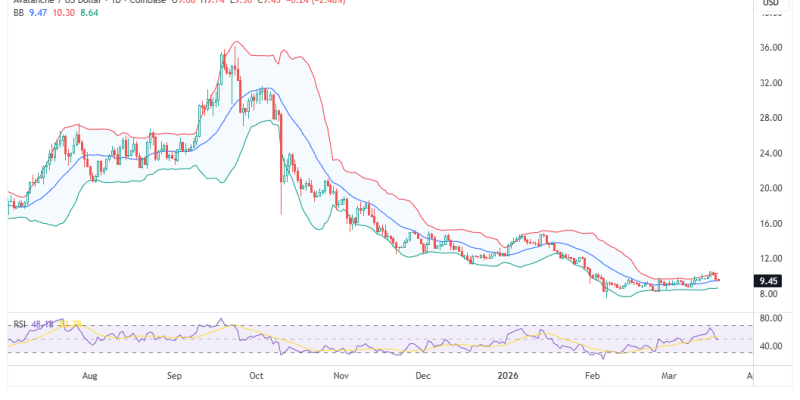Click the Oct marker on time axis
The height and width of the screenshot is (400, 800).
click(255, 377)
